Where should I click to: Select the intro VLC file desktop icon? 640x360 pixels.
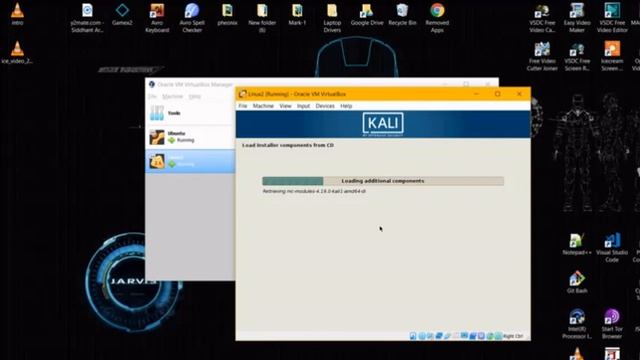tap(17, 14)
